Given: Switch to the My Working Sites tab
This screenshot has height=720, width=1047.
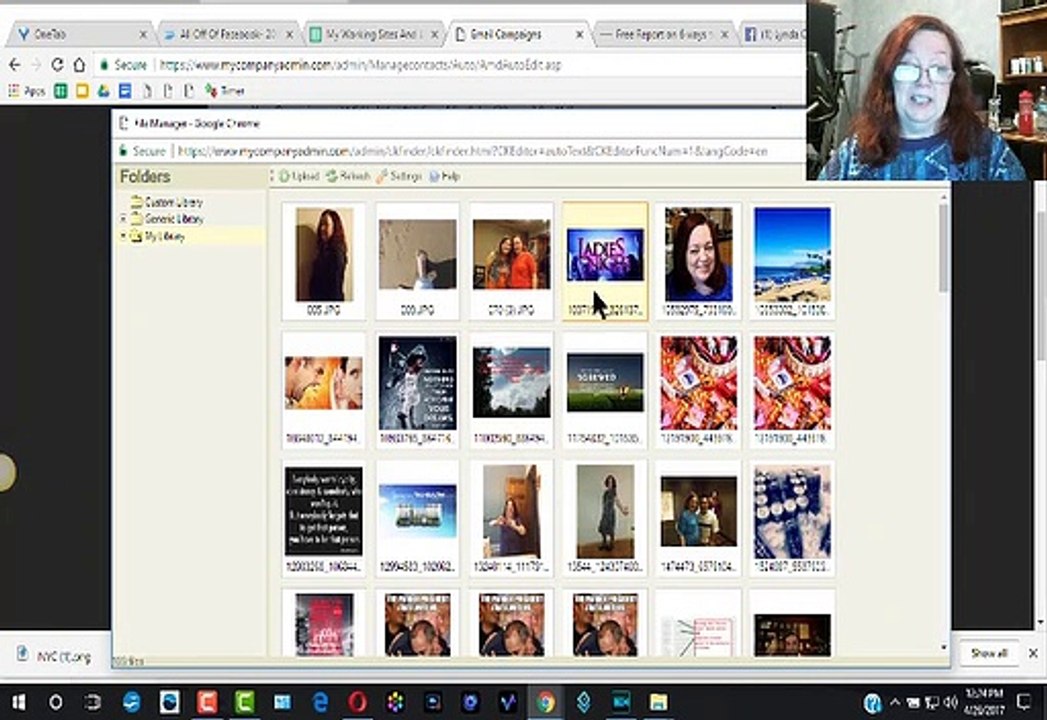Looking at the screenshot, I should 373,33.
